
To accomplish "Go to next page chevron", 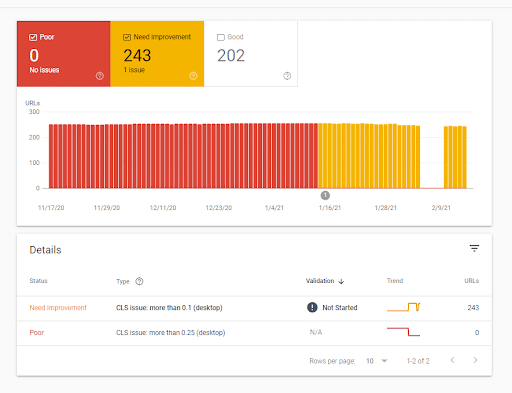I will 475,360.
